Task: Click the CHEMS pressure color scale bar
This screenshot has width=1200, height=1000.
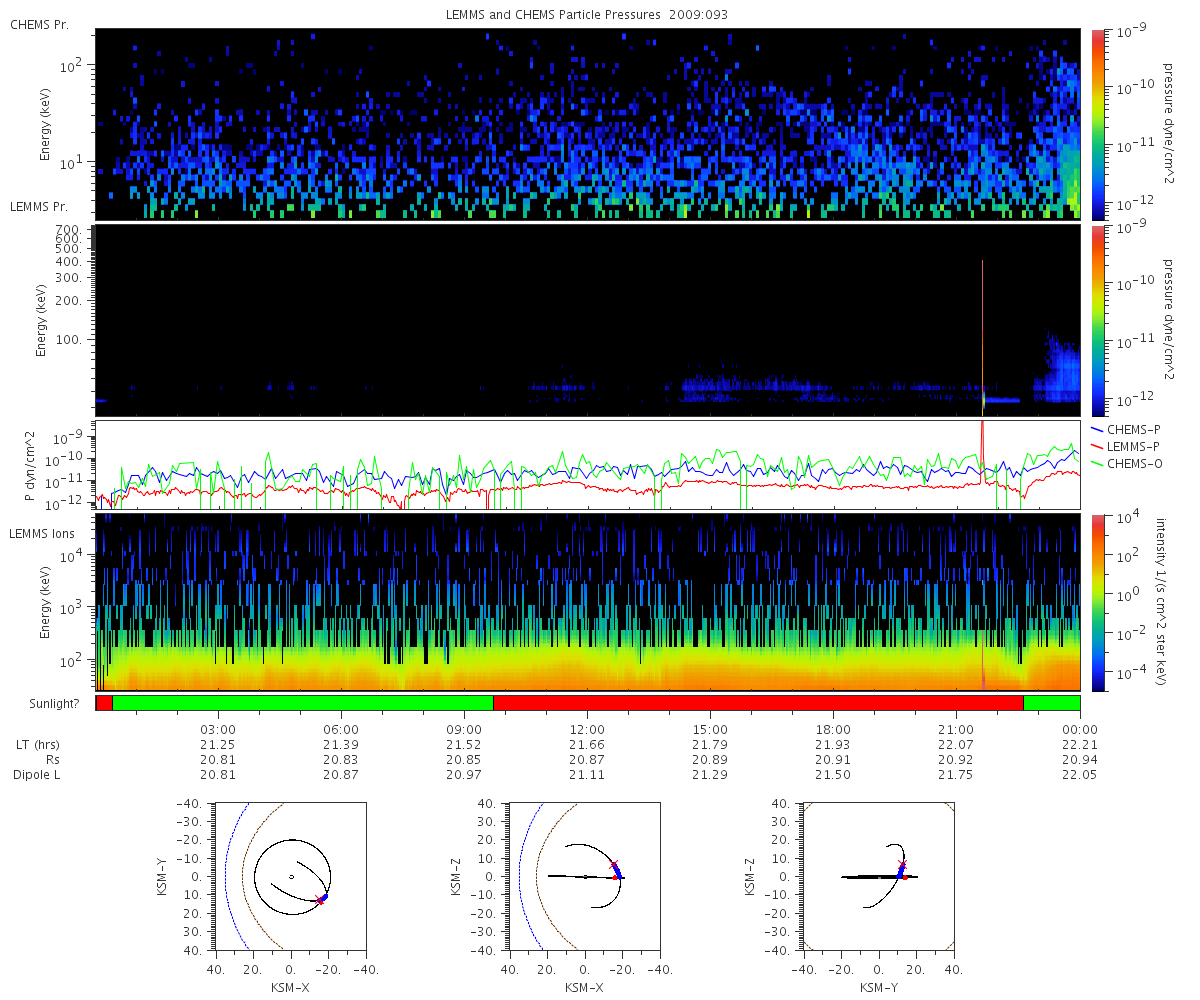Action: [1097, 124]
